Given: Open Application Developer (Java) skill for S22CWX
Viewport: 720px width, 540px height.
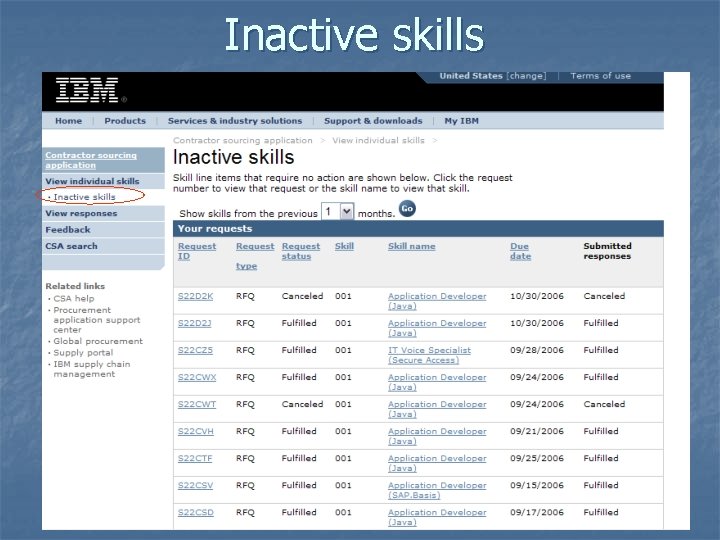Looking at the screenshot, I should click(x=437, y=382).
